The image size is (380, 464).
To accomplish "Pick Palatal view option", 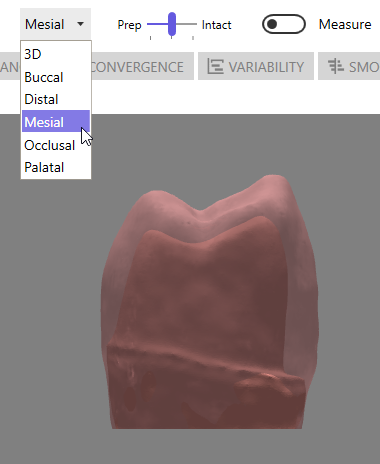I will tap(56, 167).
